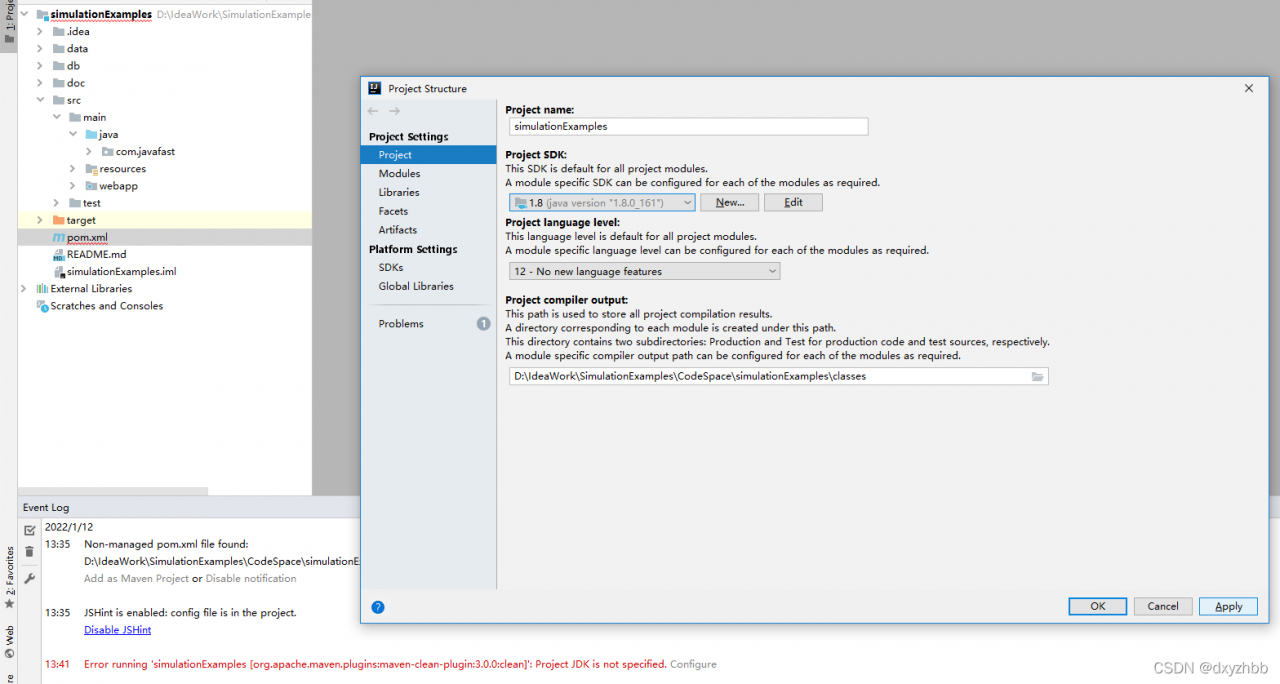Click the resources folder icon
The height and width of the screenshot is (684, 1280).
coord(91,169)
